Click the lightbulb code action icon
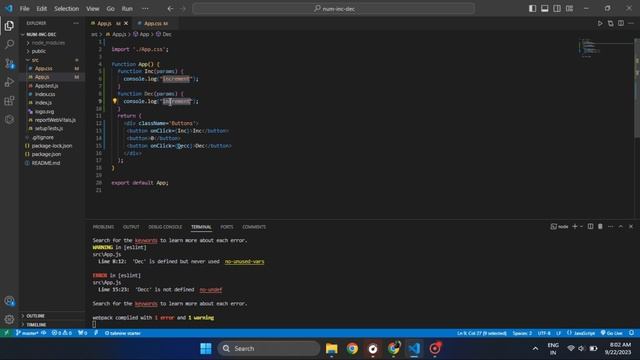Image resolution: width=640 pixels, height=360 pixels. point(115,101)
